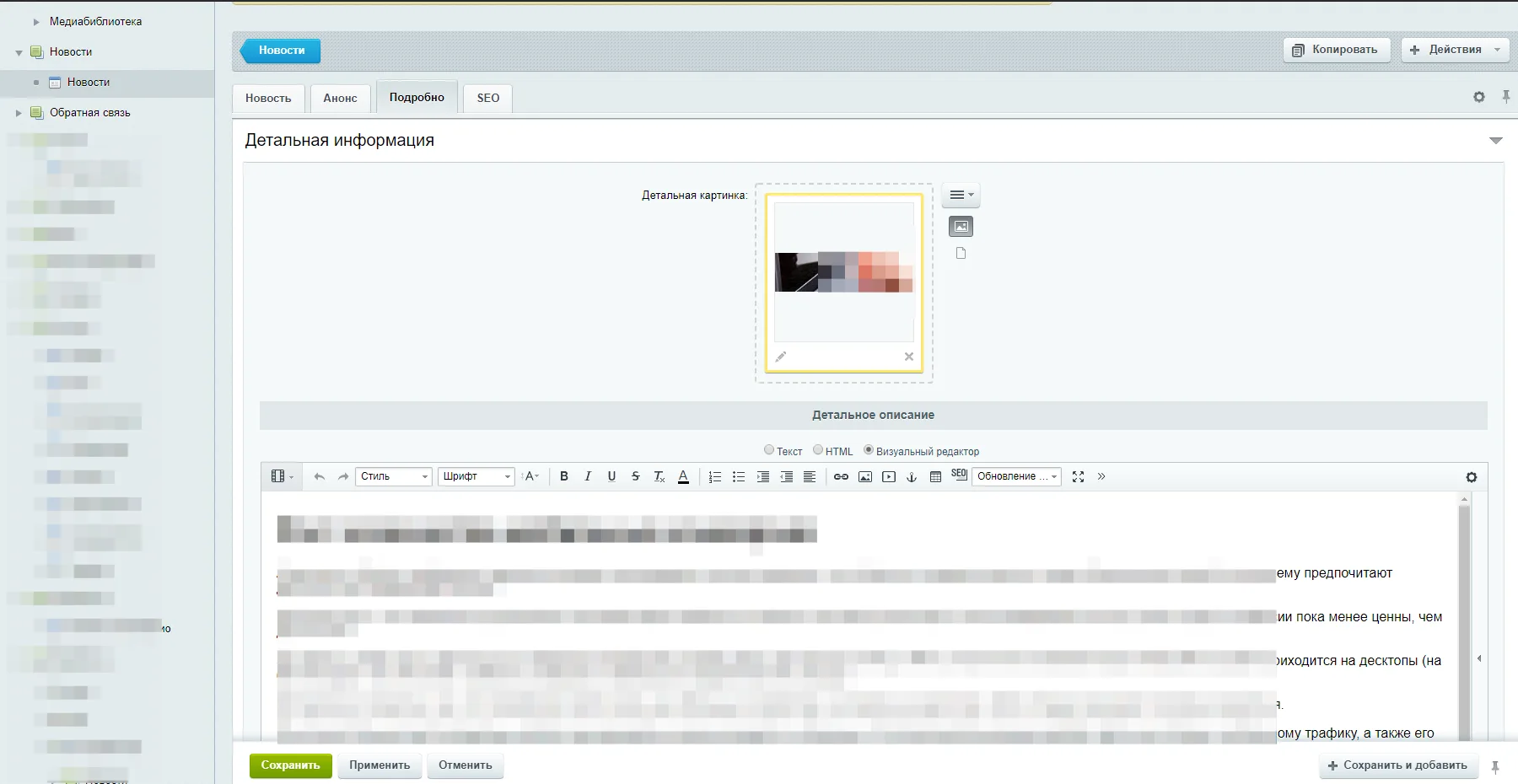The image size is (1518, 784).
Task: Switch to the Анонс tab
Action: point(340,98)
